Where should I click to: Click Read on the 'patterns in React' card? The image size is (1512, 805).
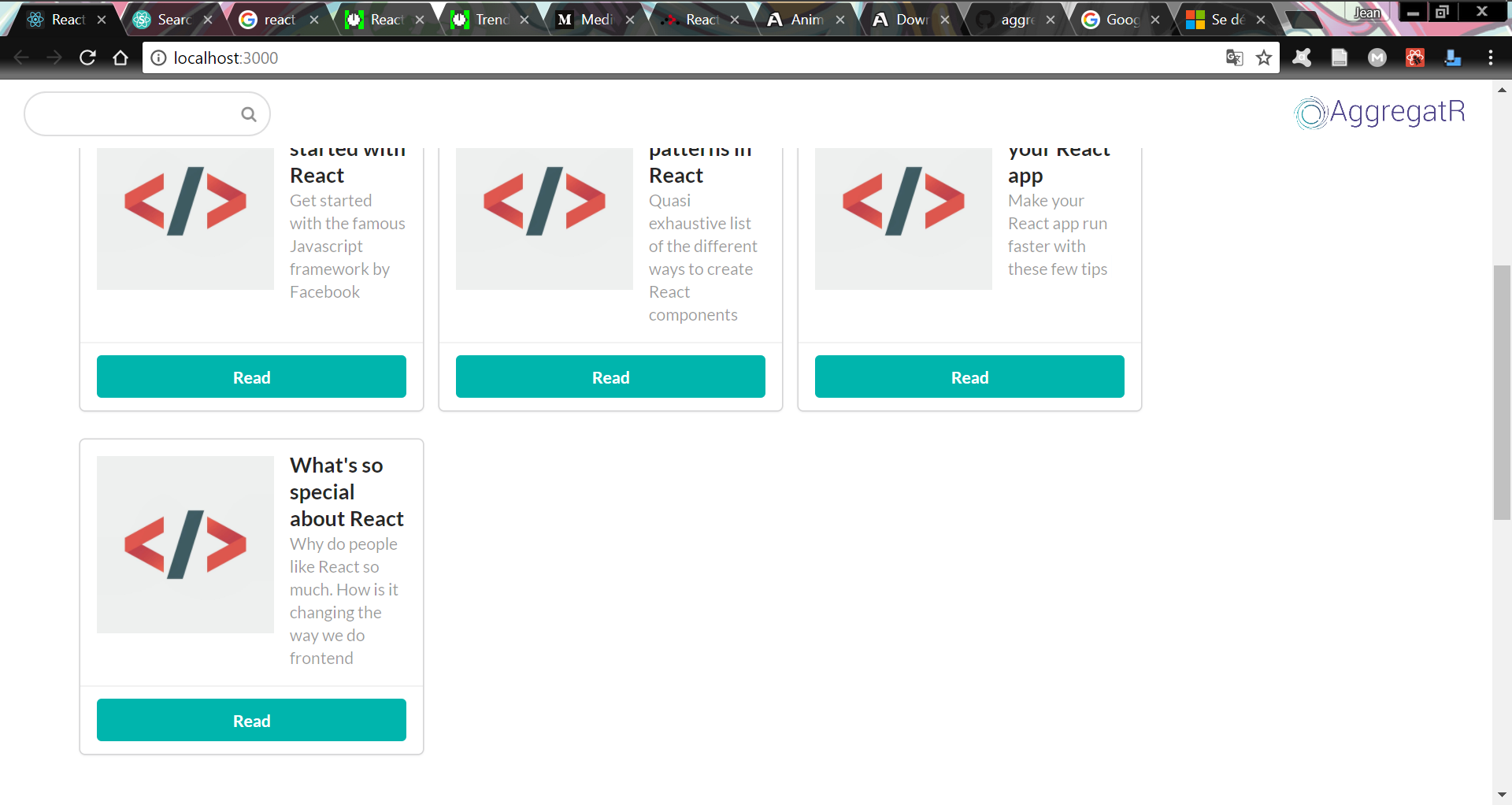pos(610,377)
